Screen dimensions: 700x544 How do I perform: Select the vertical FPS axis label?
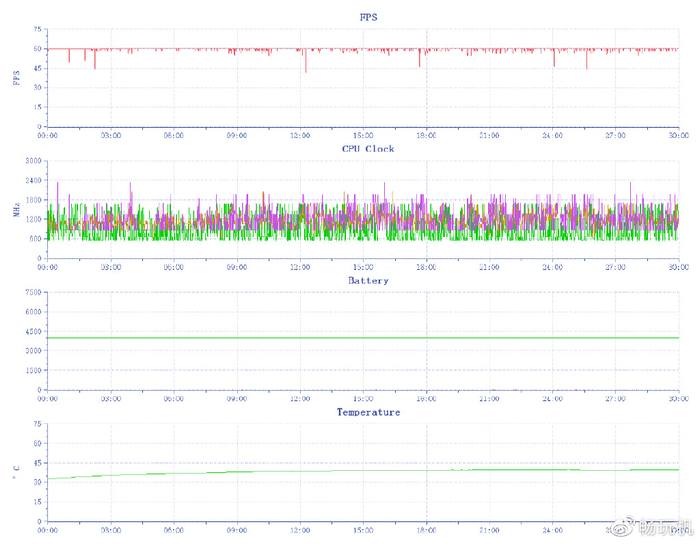pyautogui.click(x=17, y=78)
